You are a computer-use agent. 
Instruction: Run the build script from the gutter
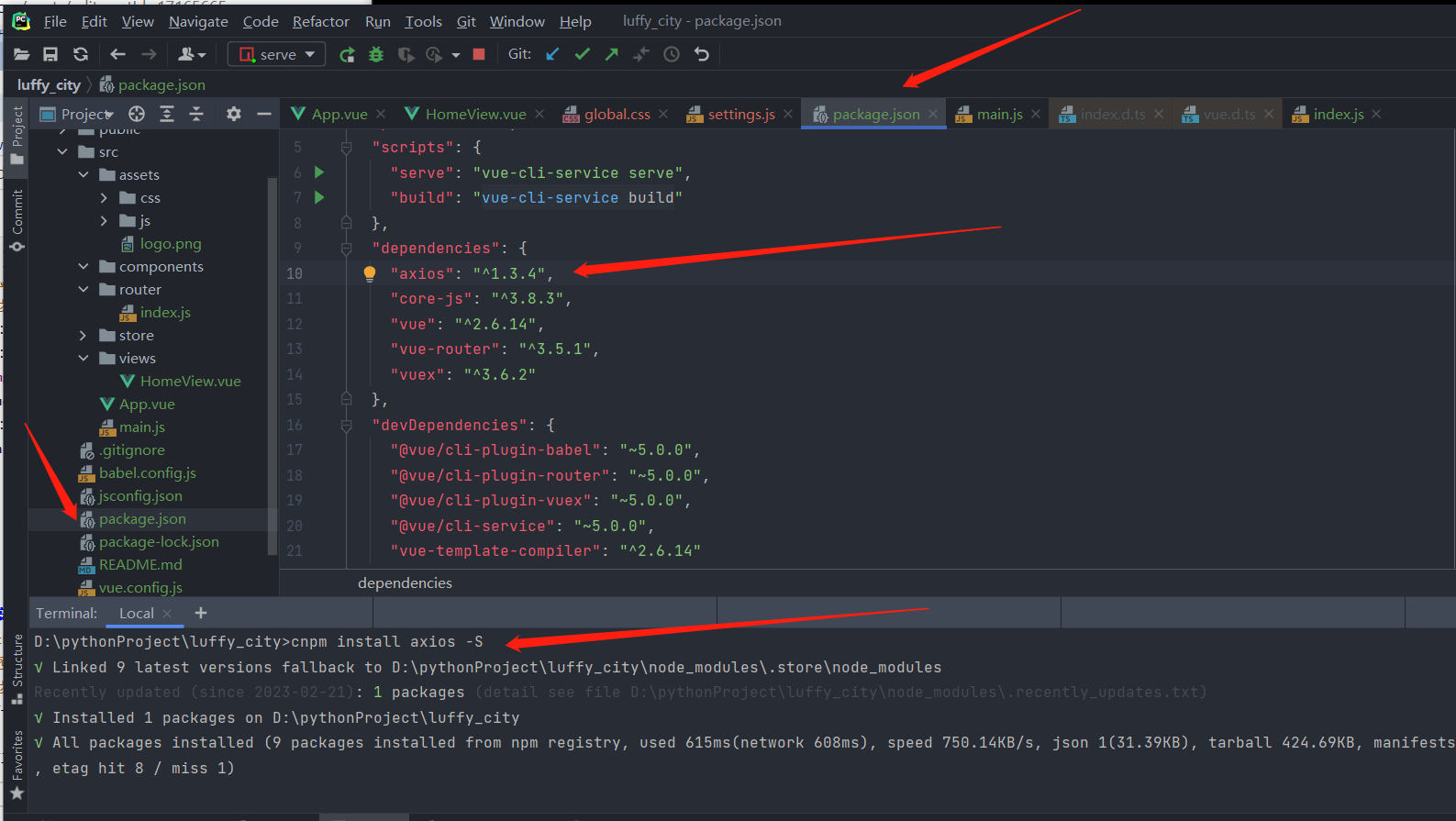319,197
